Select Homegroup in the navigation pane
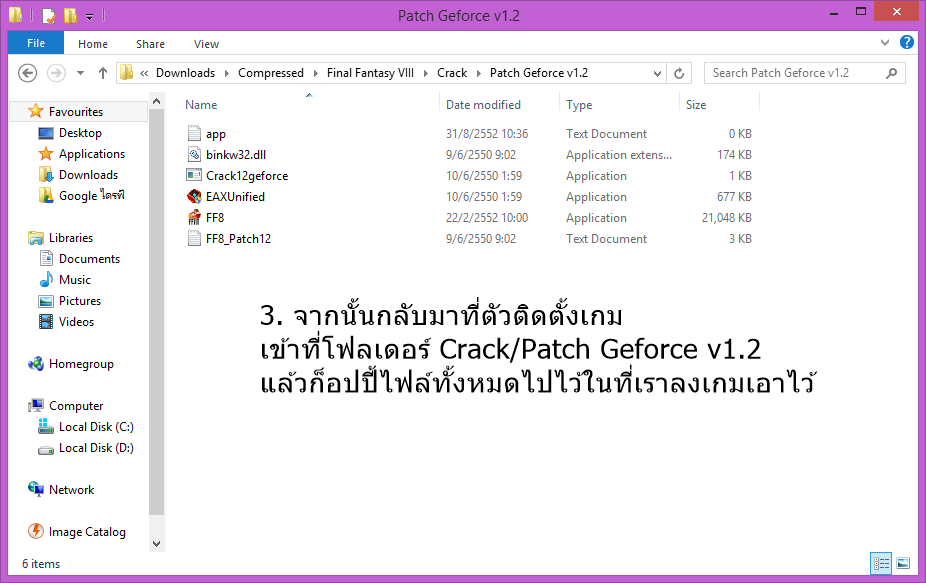Viewport: 926px width, 583px height. click(81, 364)
